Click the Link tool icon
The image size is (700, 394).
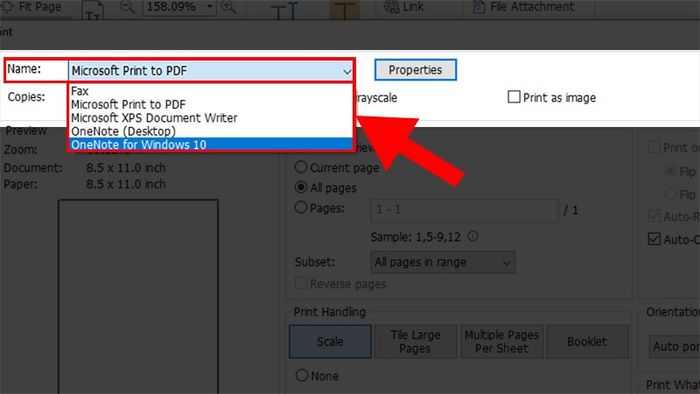tap(392, 7)
